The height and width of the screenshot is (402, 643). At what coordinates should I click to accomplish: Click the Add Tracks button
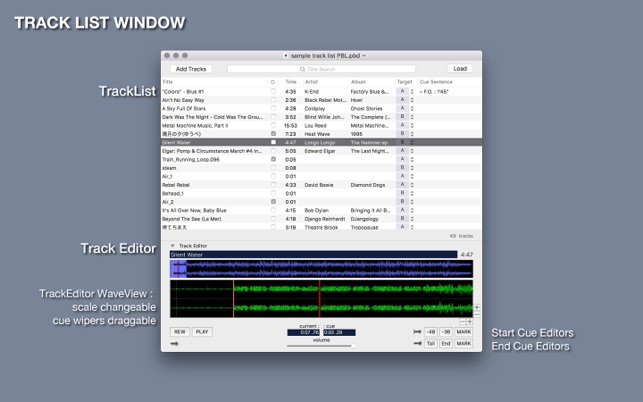(191, 69)
